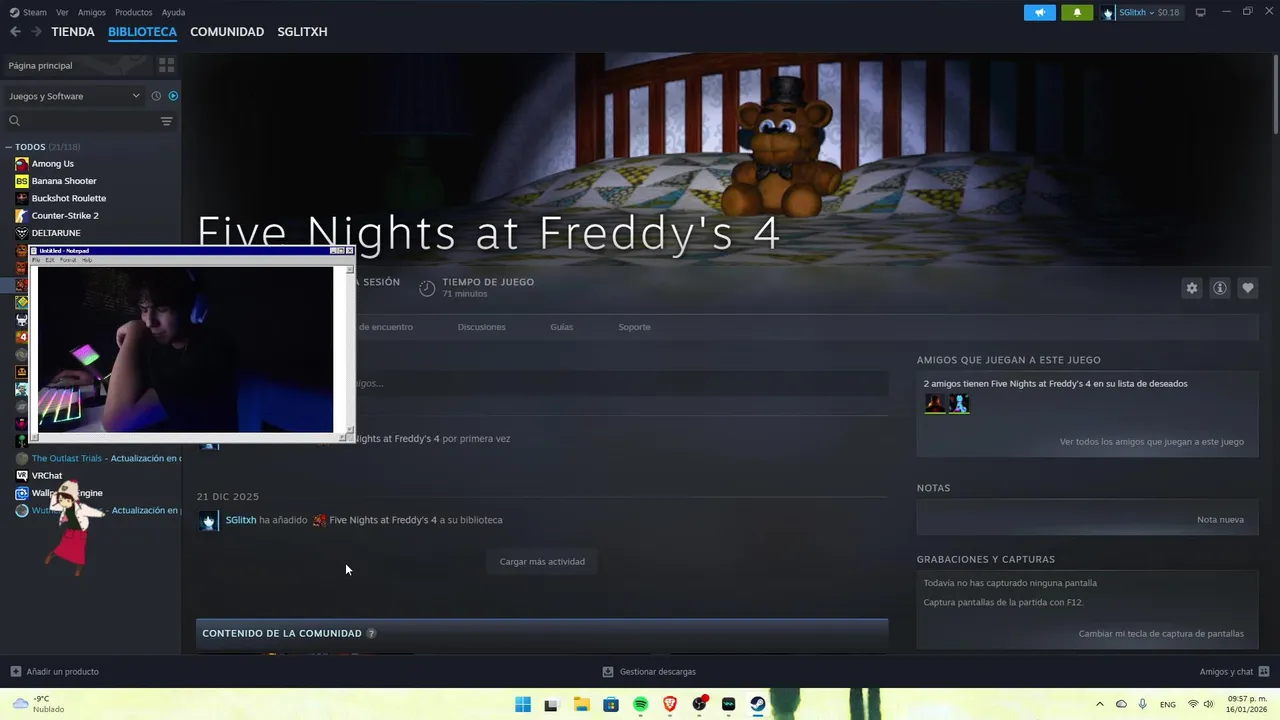The width and height of the screenshot is (1280, 720).
Task: Open the first friend's wishlist avatar
Action: [934, 404]
